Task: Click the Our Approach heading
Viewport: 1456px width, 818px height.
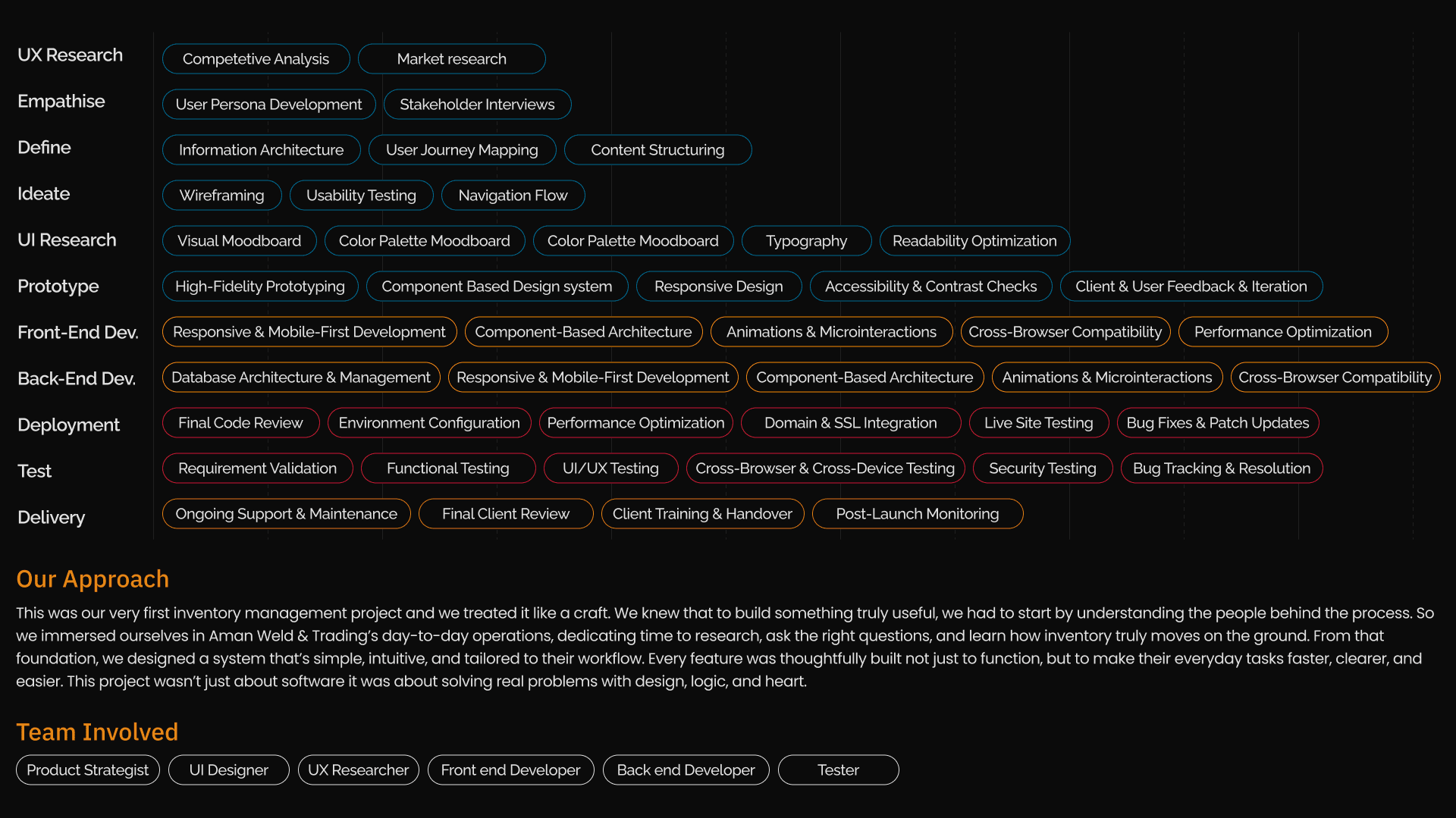Action: click(93, 579)
